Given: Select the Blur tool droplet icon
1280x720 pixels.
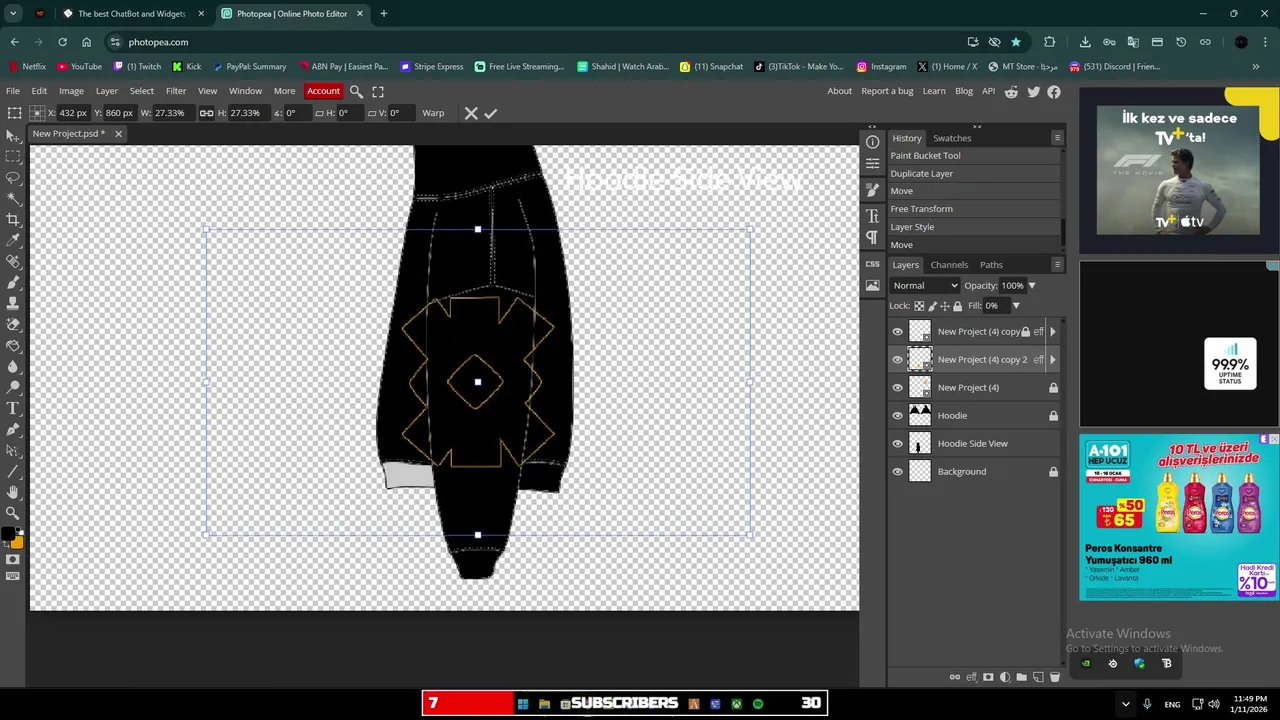Looking at the screenshot, I should tap(13, 367).
